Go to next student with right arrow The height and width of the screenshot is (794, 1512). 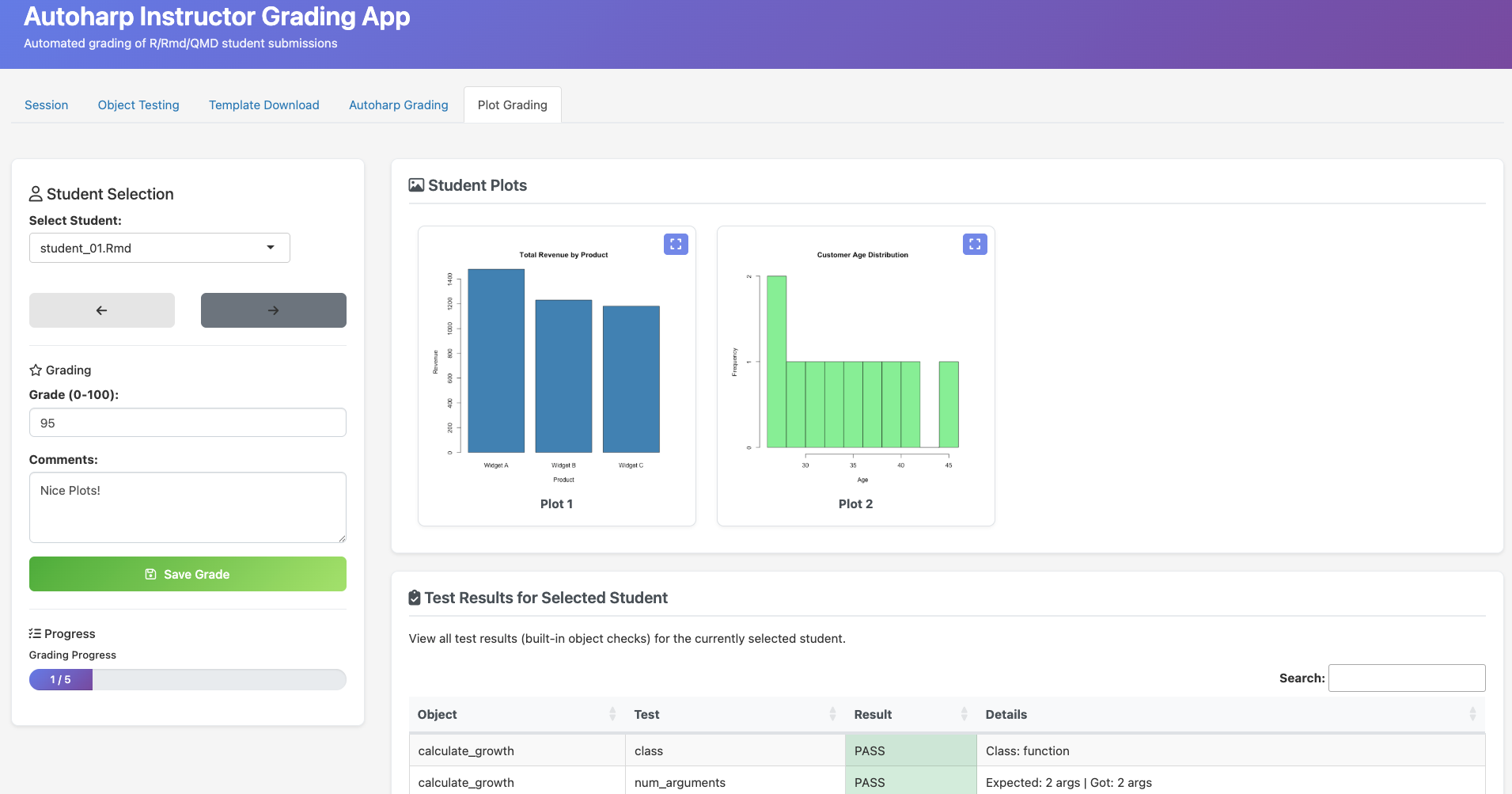click(x=273, y=310)
